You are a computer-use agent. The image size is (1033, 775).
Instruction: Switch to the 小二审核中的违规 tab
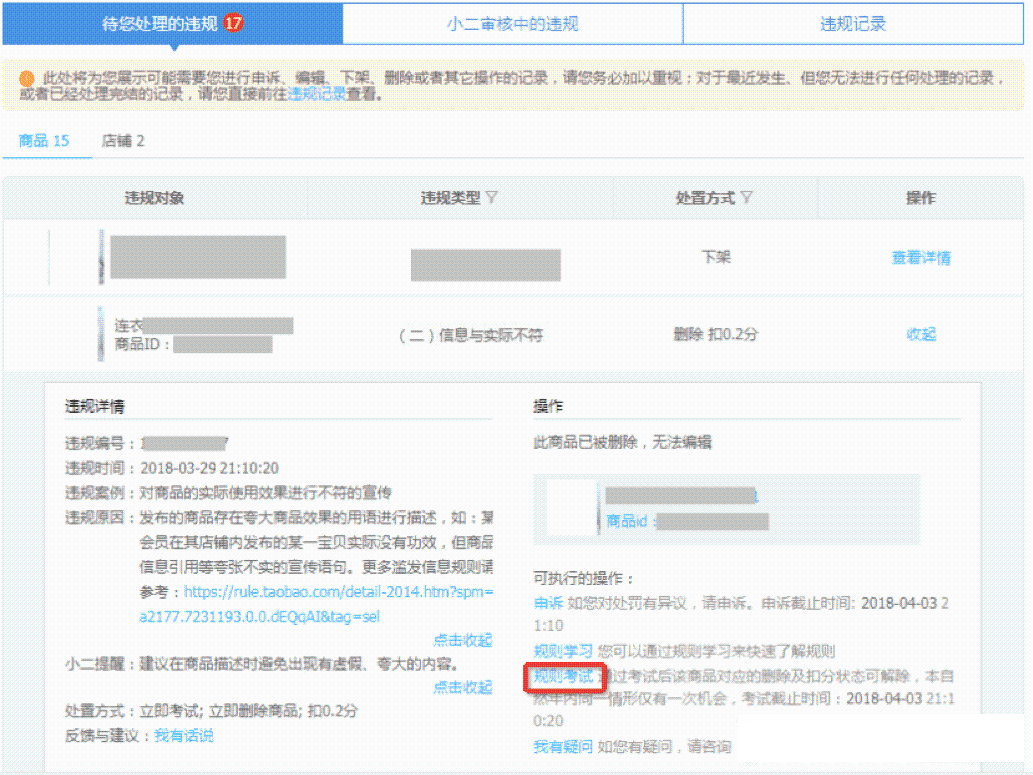pyautogui.click(x=514, y=24)
